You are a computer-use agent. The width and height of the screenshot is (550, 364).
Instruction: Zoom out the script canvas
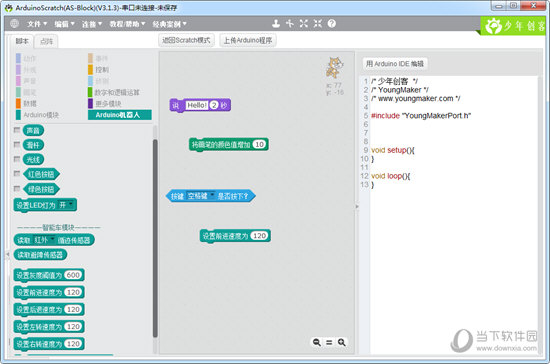pyautogui.click(x=317, y=342)
